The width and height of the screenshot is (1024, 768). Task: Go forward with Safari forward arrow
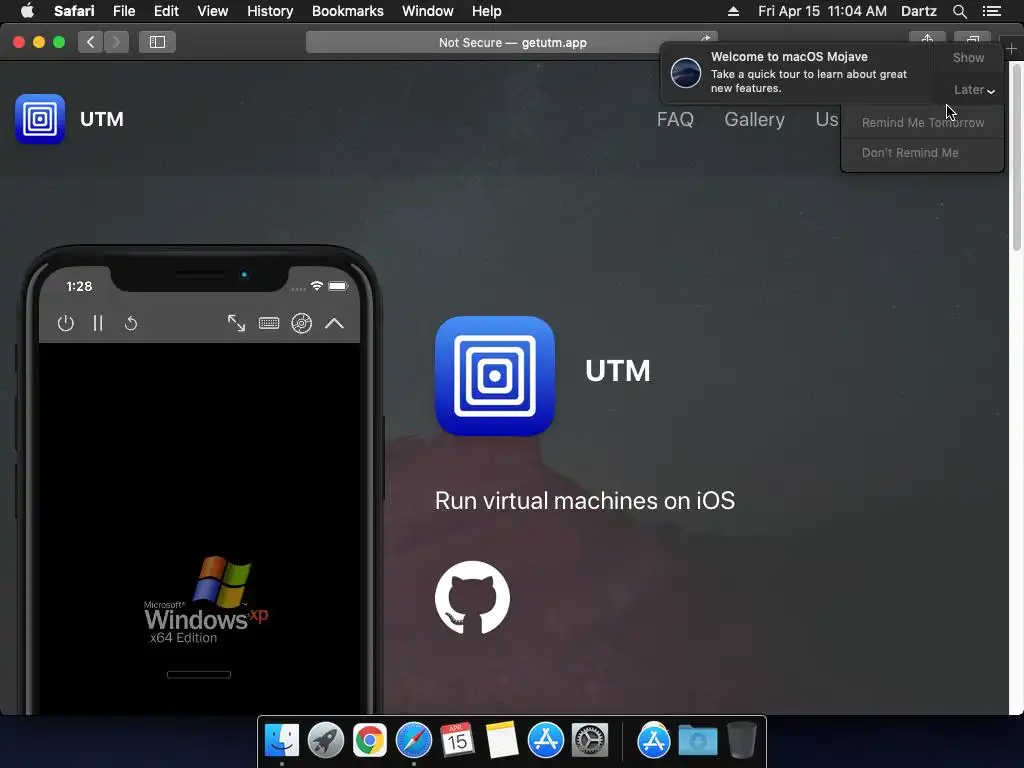(x=116, y=42)
